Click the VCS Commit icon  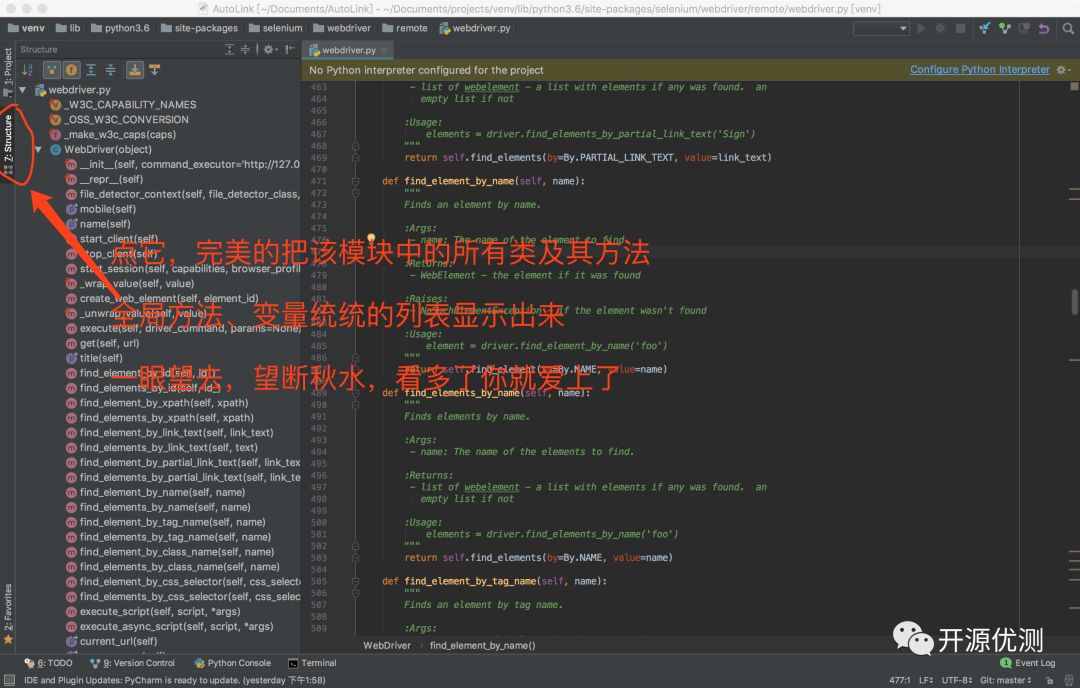(1005, 28)
